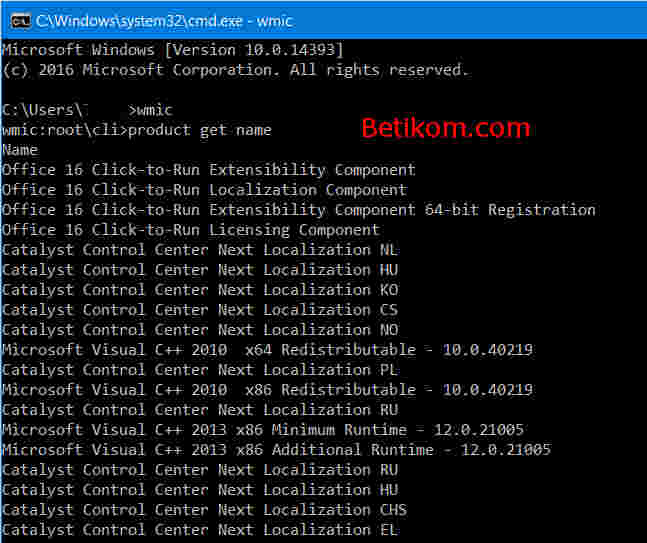Image resolution: width=647 pixels, height=543 pixels.
Task: Click 'Catalyst Control Center Next Localization PL'
Action: 200,370
